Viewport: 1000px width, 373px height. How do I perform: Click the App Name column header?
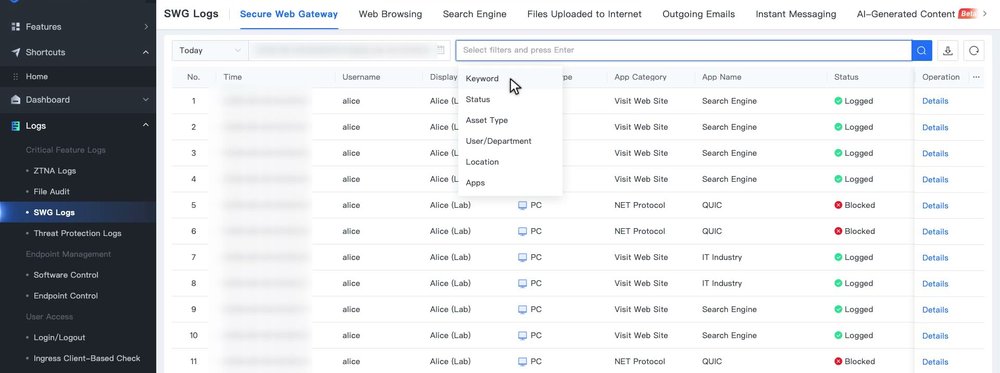click(721, 77)
